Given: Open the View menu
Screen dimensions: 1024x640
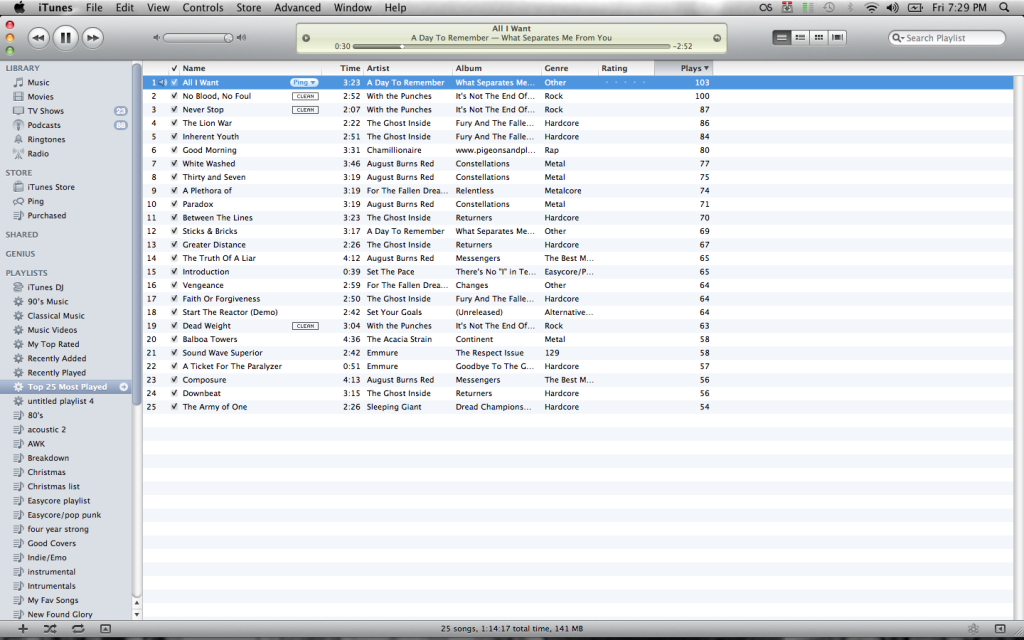Looking at the screenshot, I should [x=158, y=8].
